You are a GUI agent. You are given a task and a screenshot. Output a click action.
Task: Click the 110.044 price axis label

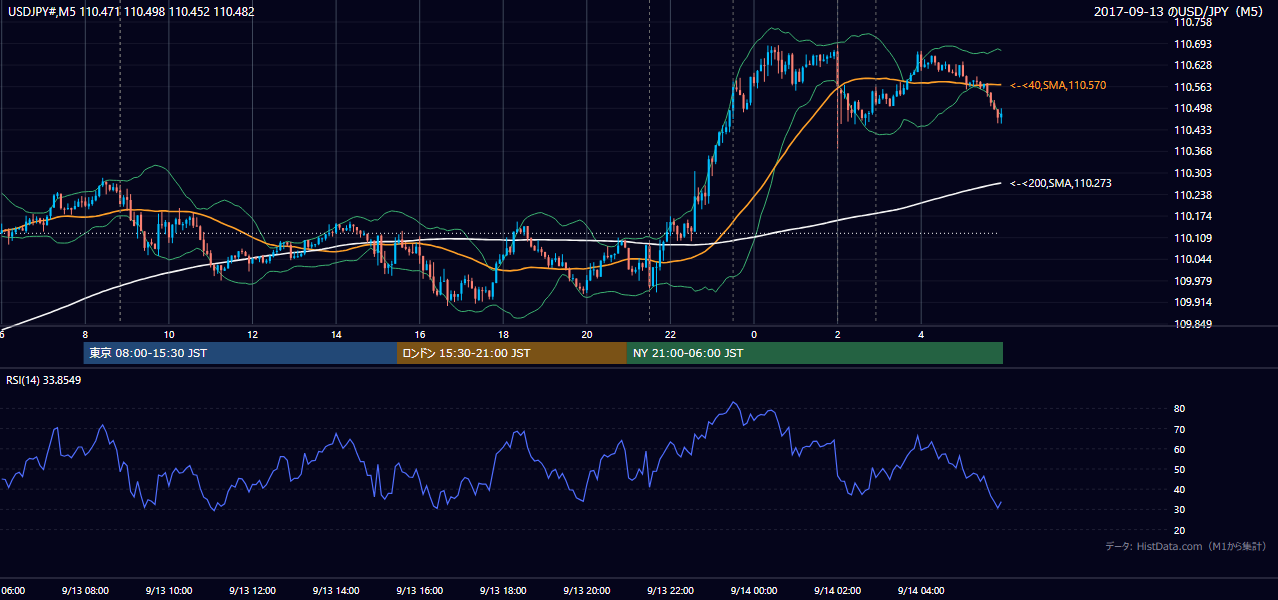click(x=1192, y=259)
